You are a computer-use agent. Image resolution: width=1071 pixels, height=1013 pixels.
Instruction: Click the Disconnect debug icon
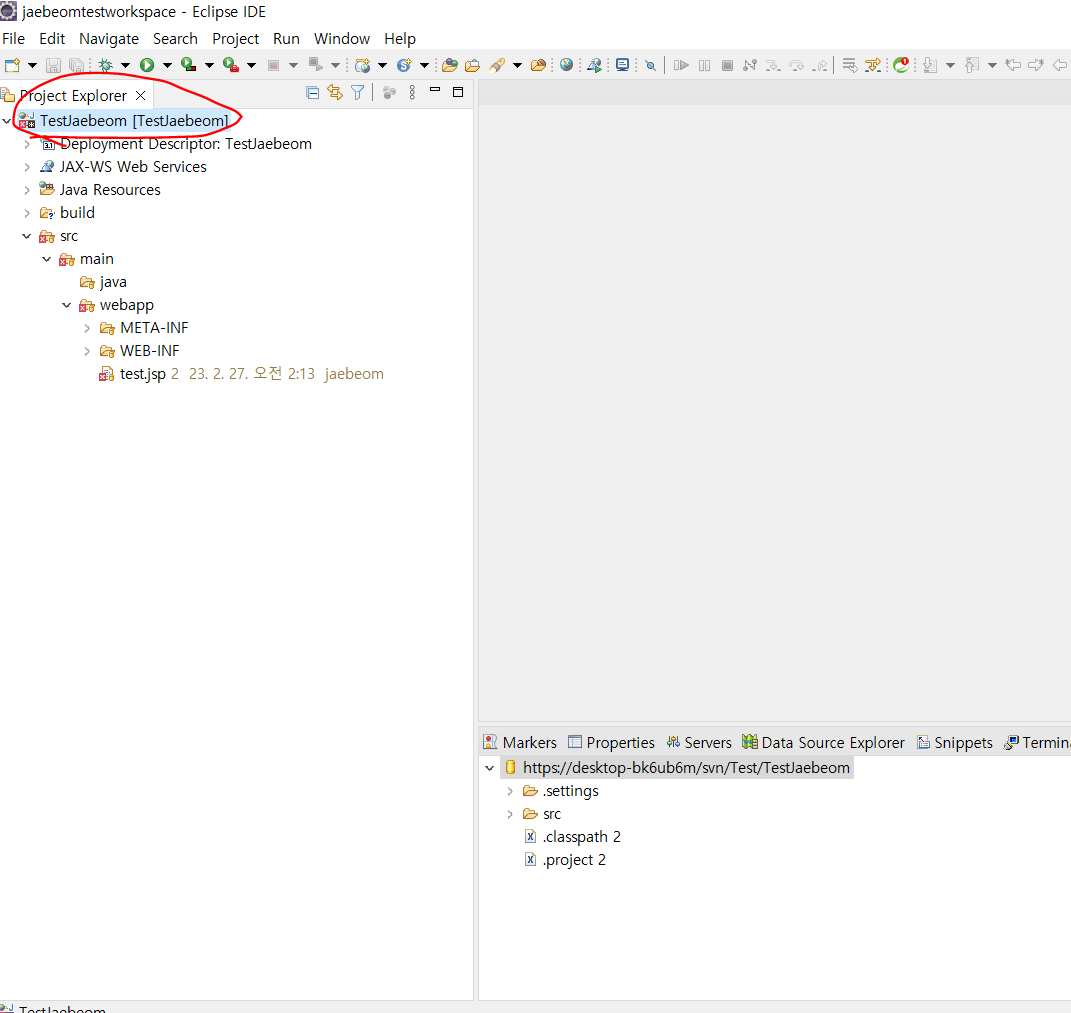750,66
